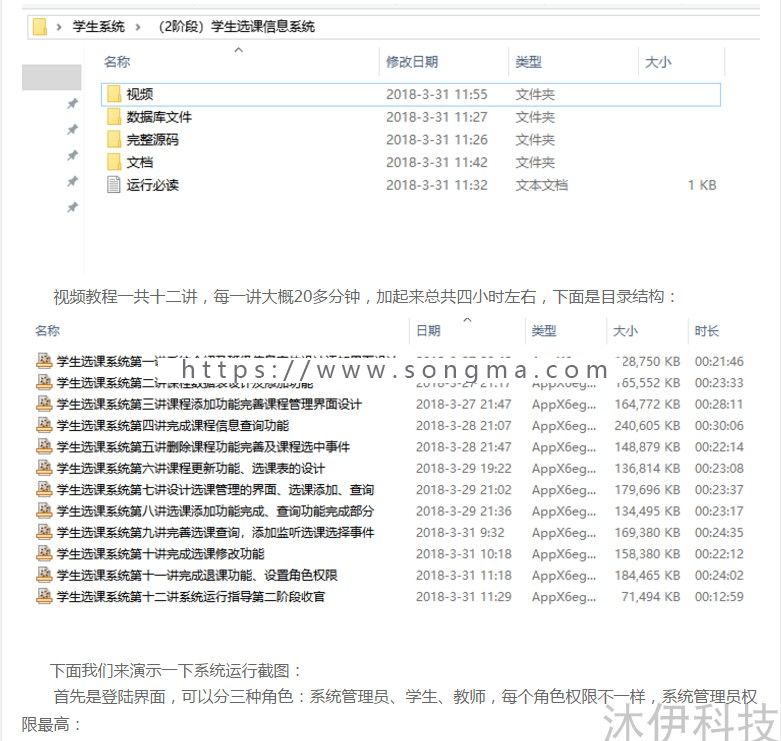
Task: Select 学生选课系统第三讲课程添加功能完善课程管理界面设计
Action: (209, 404)
